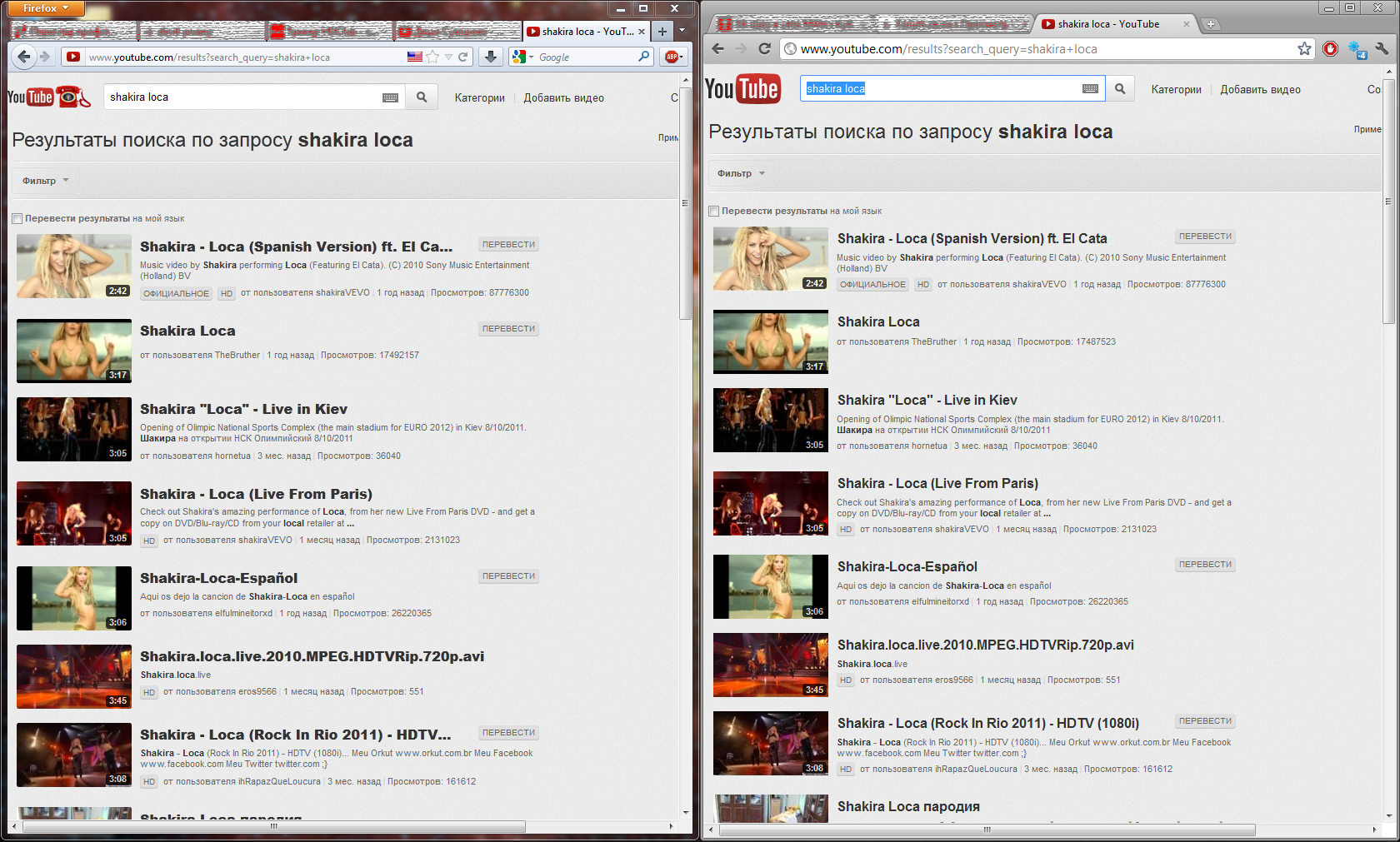Screen dimensions: 1400x842
Task: Click the forward arrow in Firefox toolbar
Action: pos(45,57)
